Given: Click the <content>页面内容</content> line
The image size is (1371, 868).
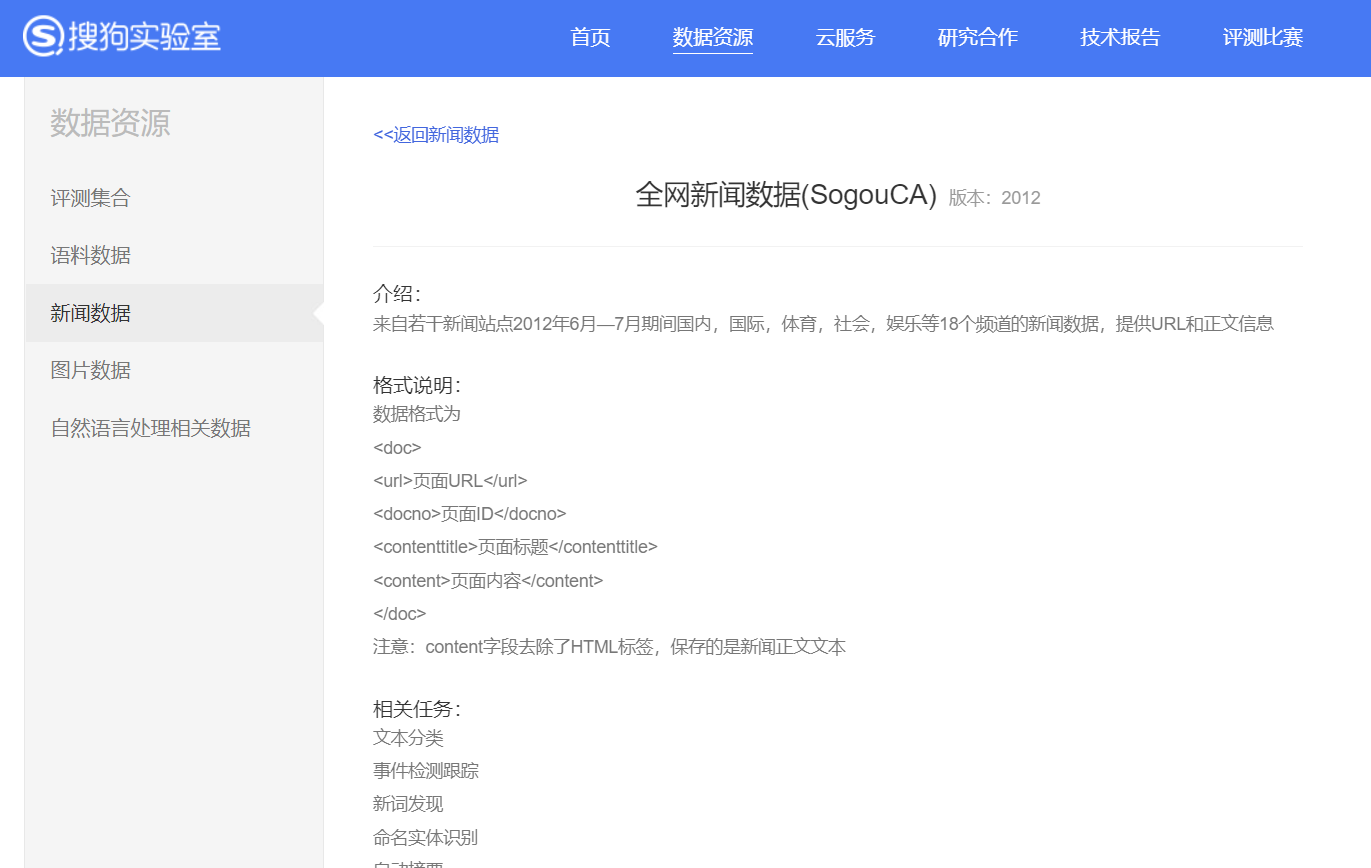Looking at the screenshot, I should (488, 580).
